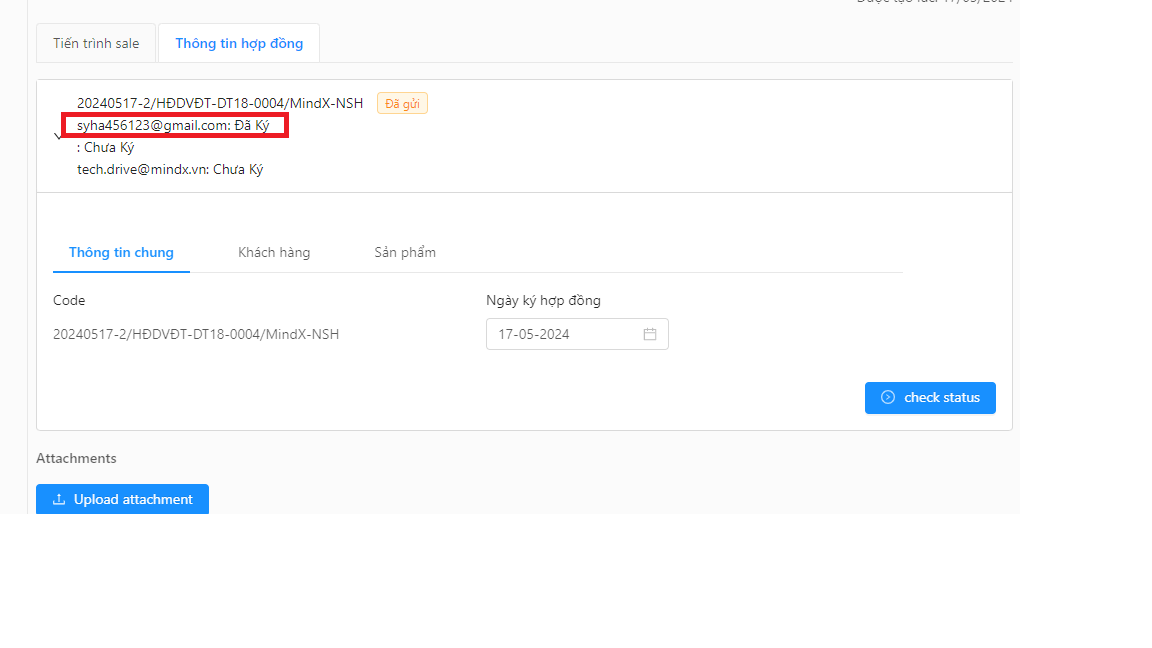Viewport: 1152px width, 648px height.
Task: Focus the Ngày ký hợp đồng date field
Action: [566, 334]
